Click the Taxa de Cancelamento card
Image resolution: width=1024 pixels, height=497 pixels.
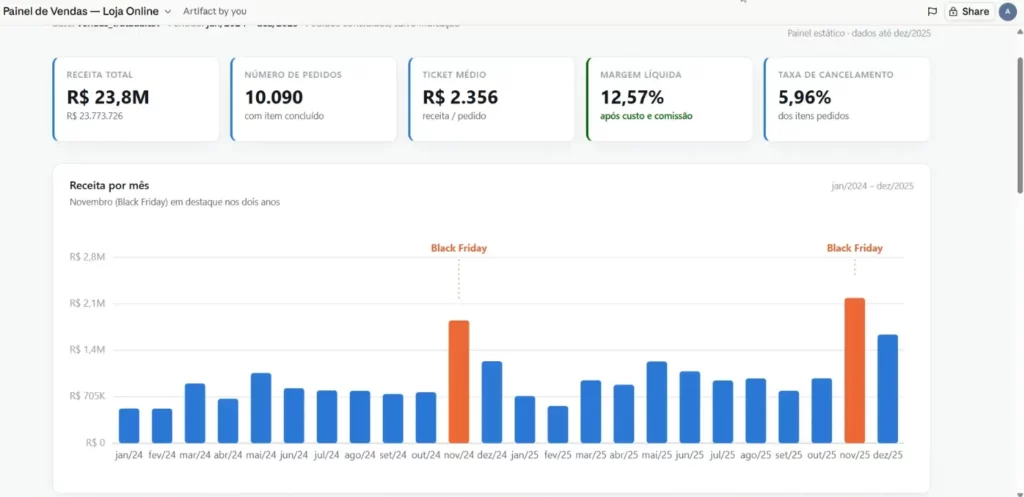click(847, 99)
